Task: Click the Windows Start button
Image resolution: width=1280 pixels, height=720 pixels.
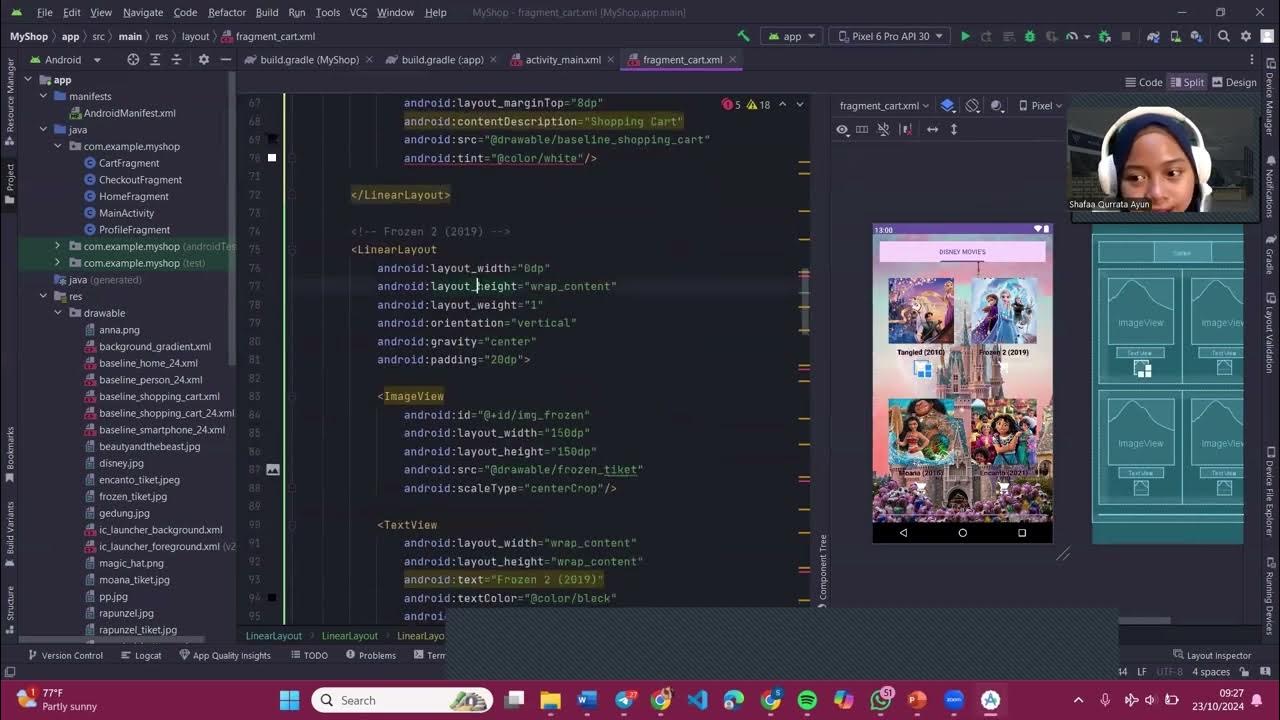Action: click(290, 700)
